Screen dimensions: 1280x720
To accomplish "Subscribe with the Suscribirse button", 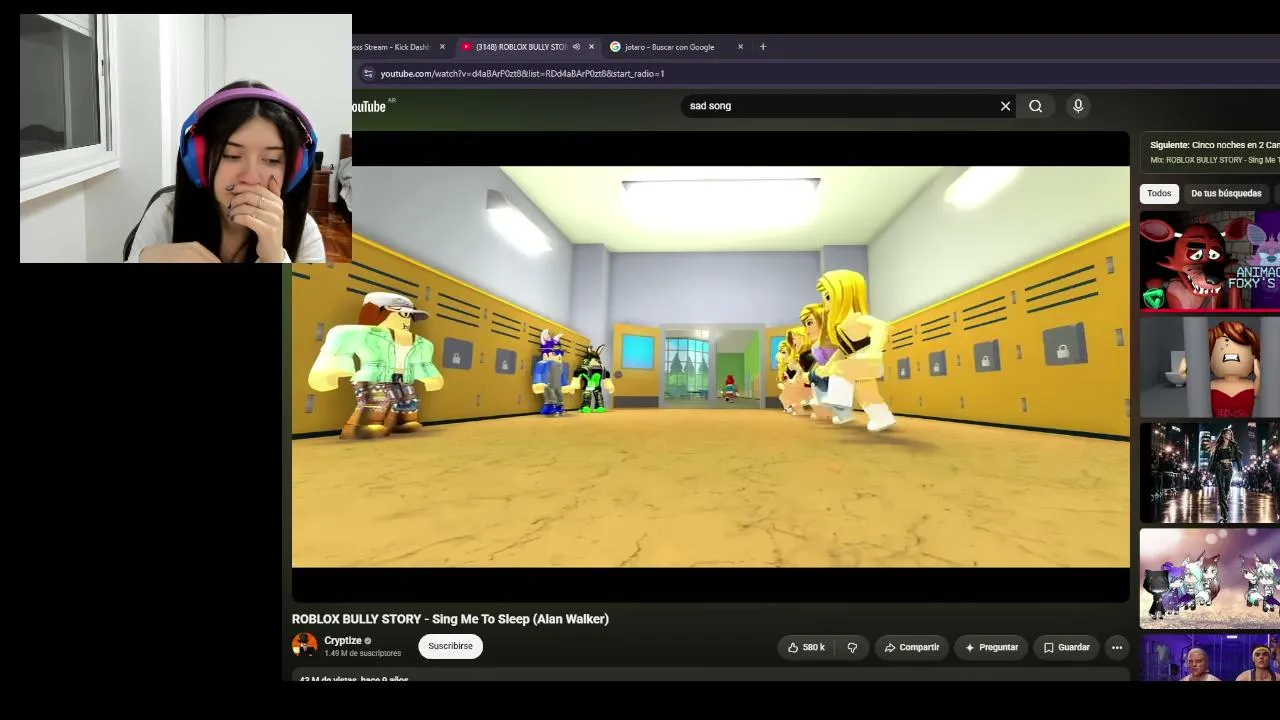I will point(451,646).
